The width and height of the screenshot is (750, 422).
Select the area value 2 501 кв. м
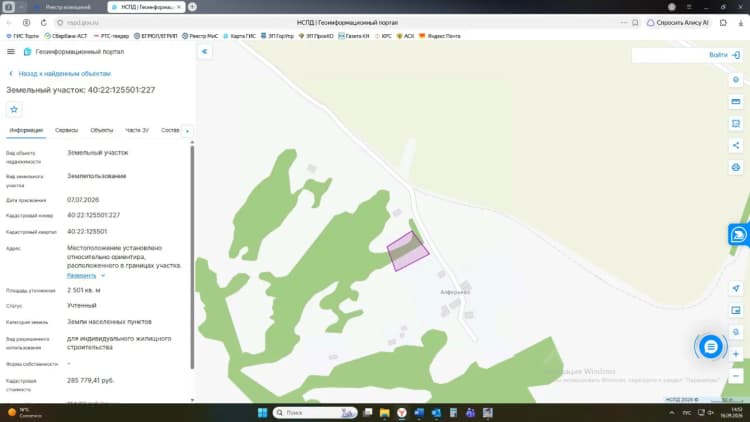click(84, 290)
